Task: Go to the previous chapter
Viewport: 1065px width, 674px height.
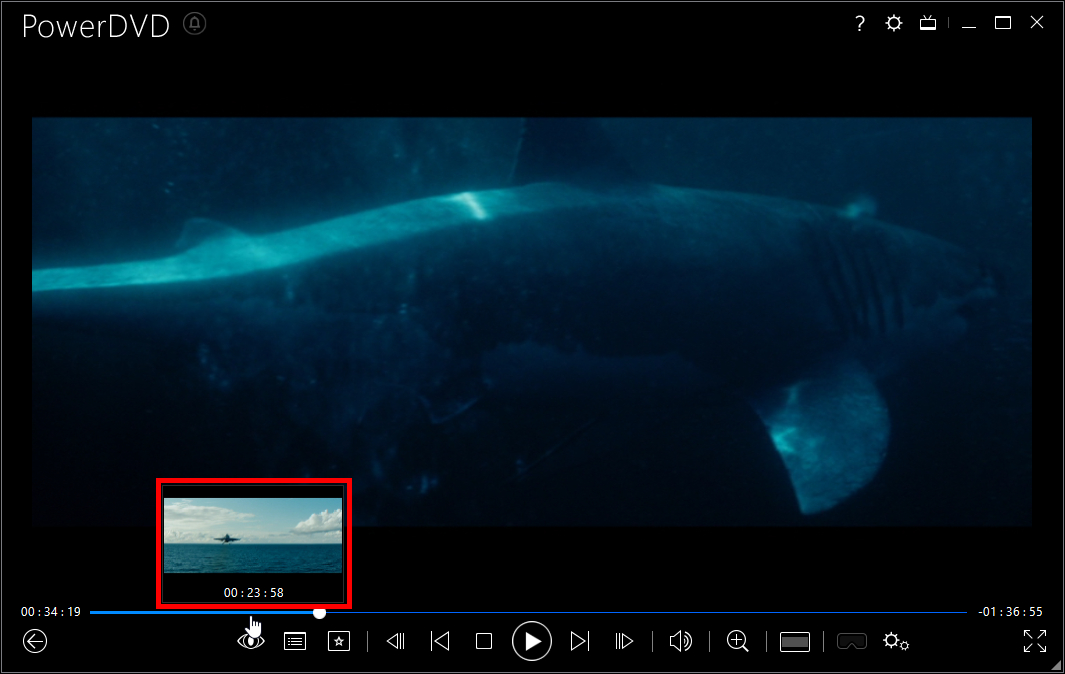Action: pyautogui.click(x=440, y=641)
